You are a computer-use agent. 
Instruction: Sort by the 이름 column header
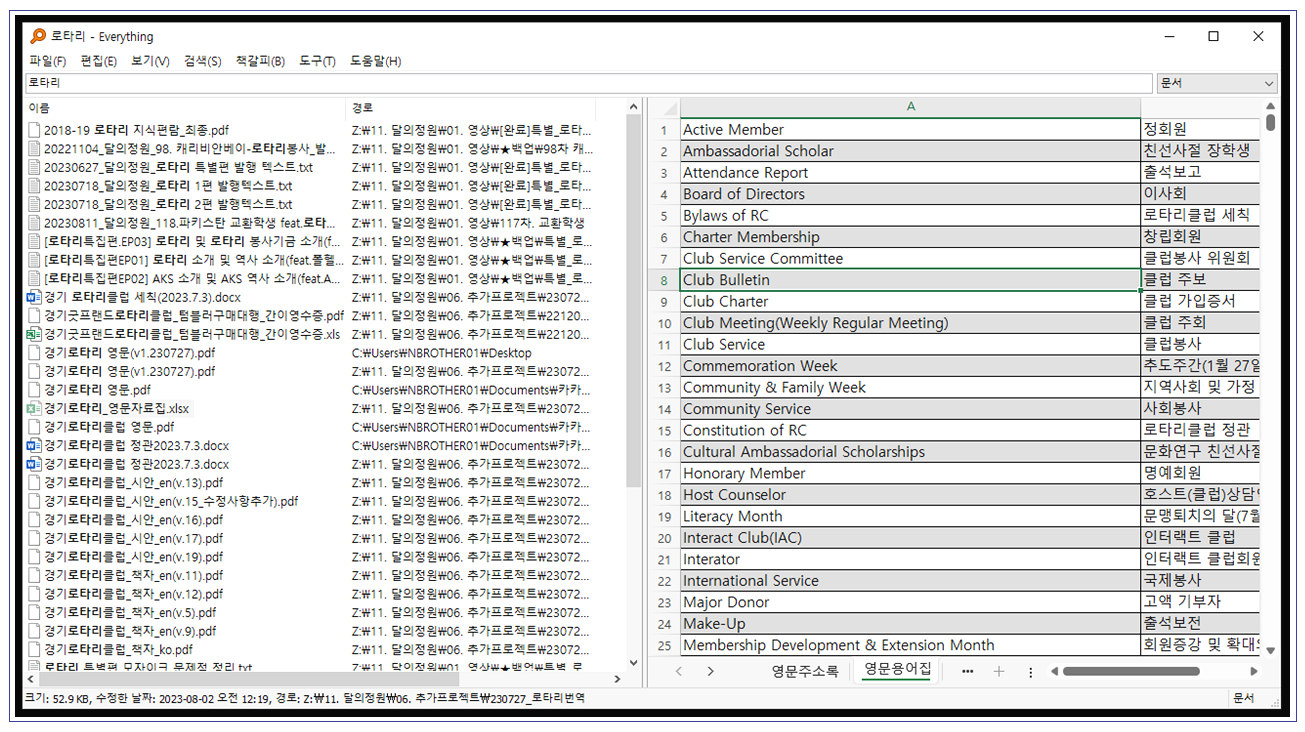pyautogui.click(x=186, y=107)
